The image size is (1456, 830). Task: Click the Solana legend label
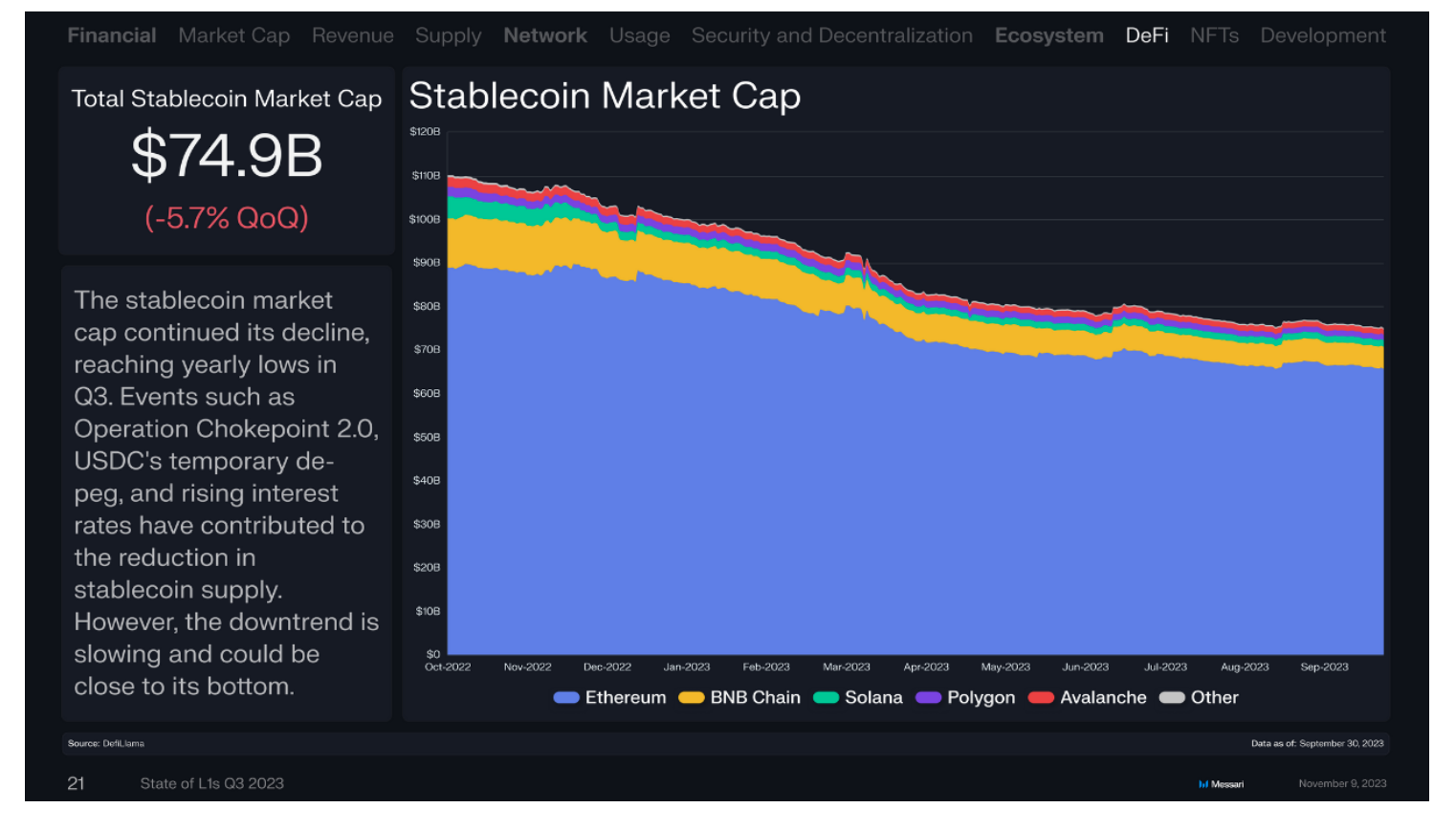873,698
